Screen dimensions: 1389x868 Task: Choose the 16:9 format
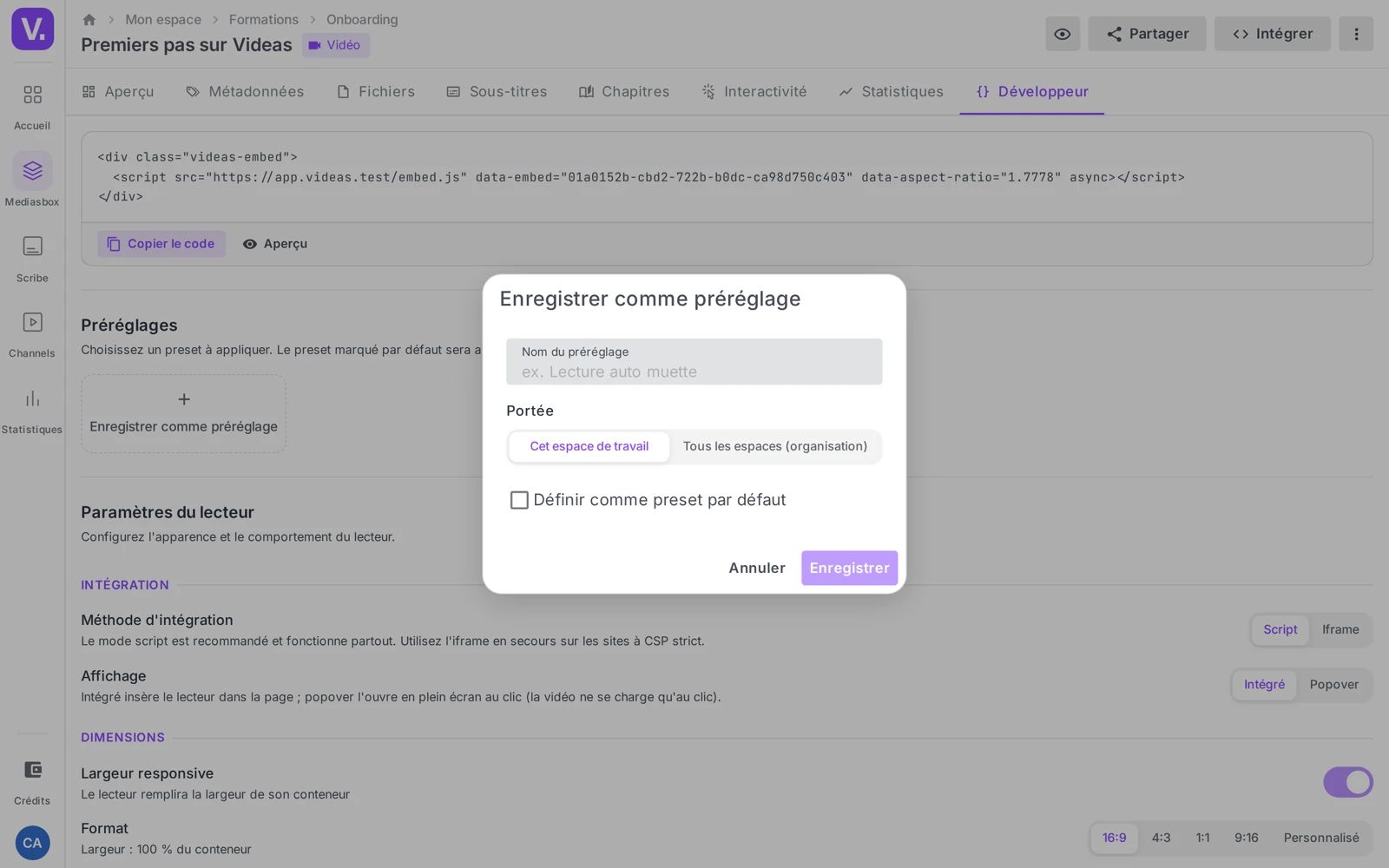pos(1114,838)
